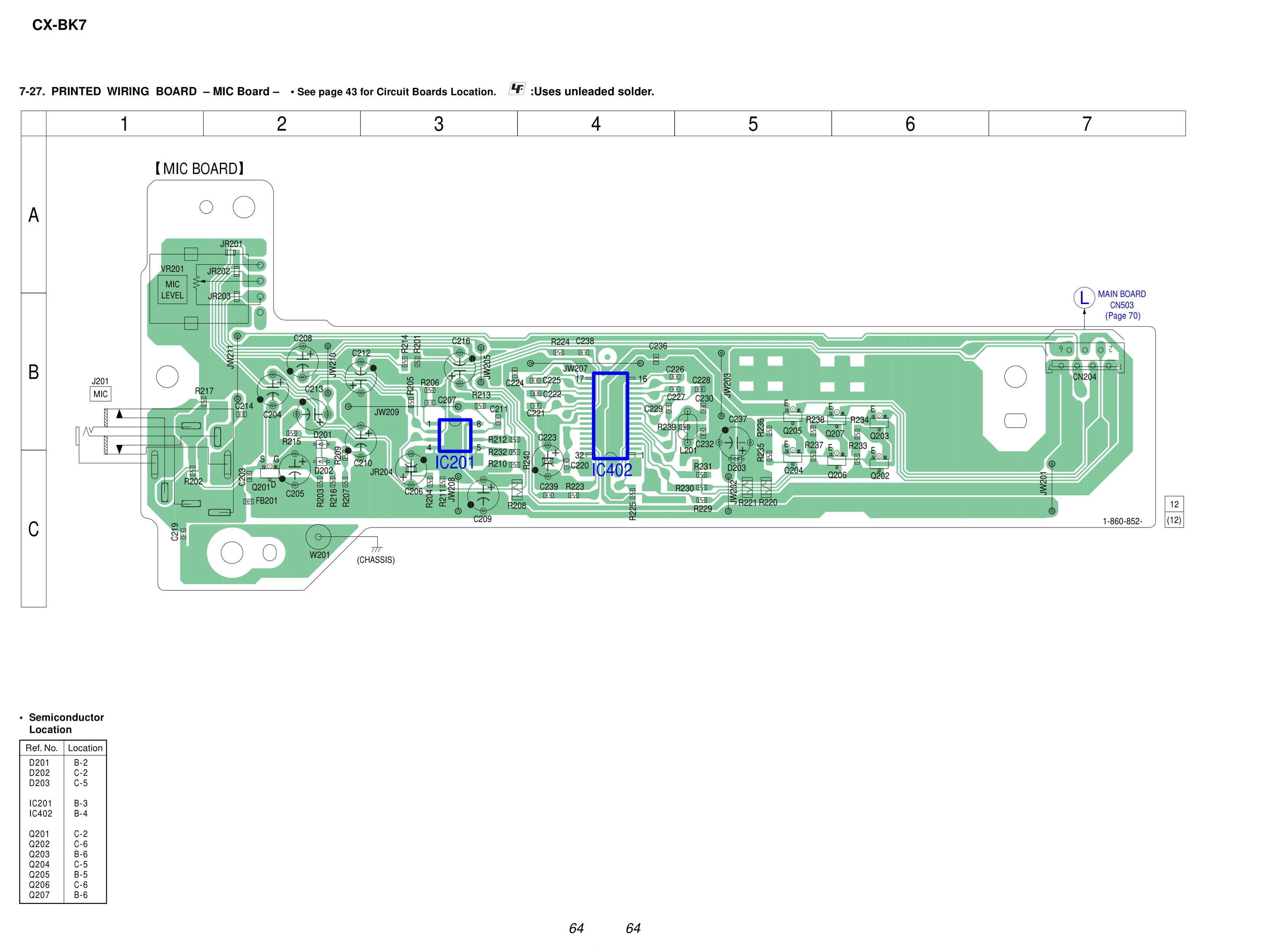1267x952 pixels.
Task: Select the JR203 jumper label
Action: tap(219, 296)
